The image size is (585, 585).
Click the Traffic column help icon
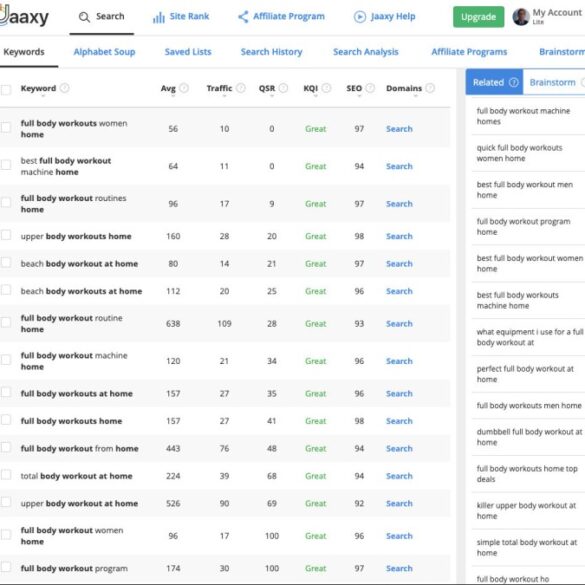(x=241, y=88)
